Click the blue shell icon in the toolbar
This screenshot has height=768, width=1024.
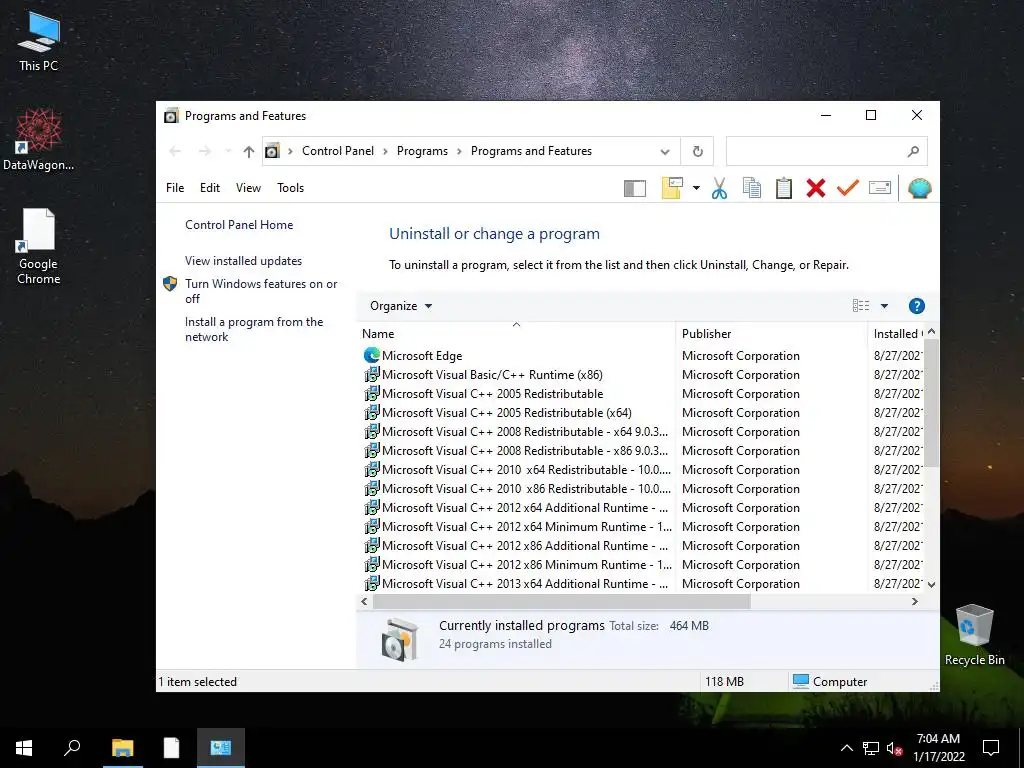click(x=919, y=188)
